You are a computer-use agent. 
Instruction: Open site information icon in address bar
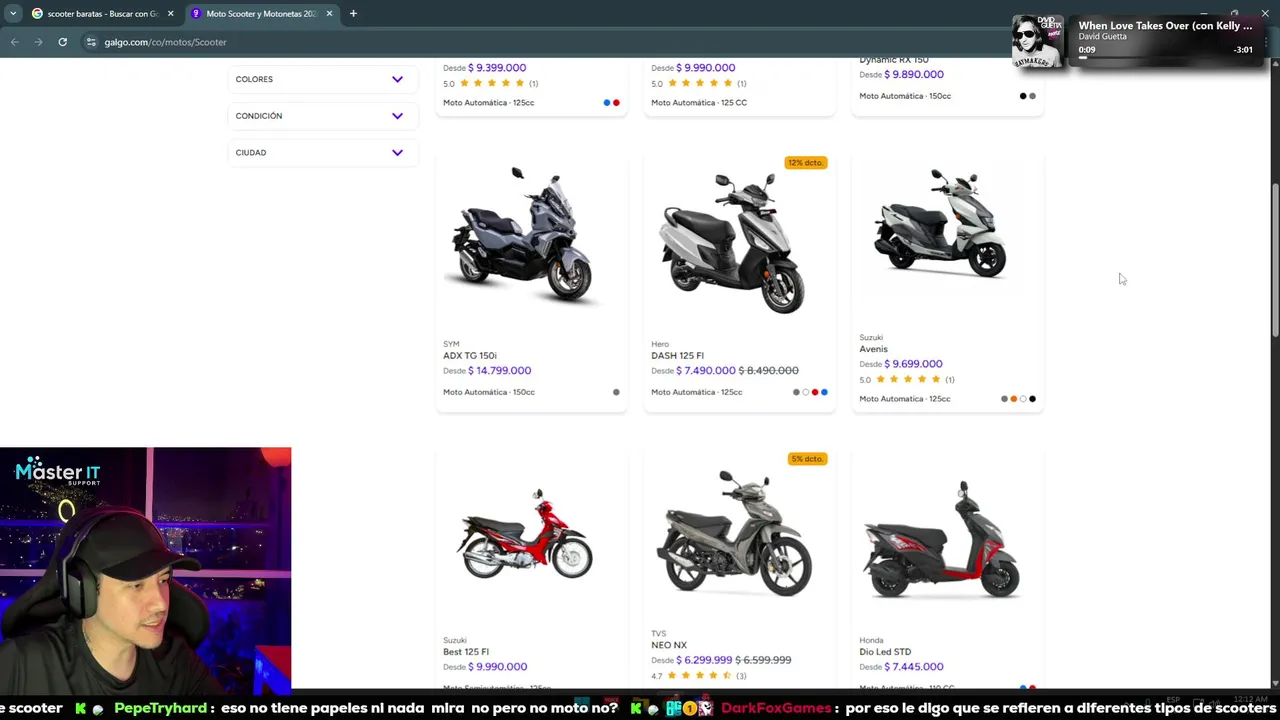pos(91,42)
